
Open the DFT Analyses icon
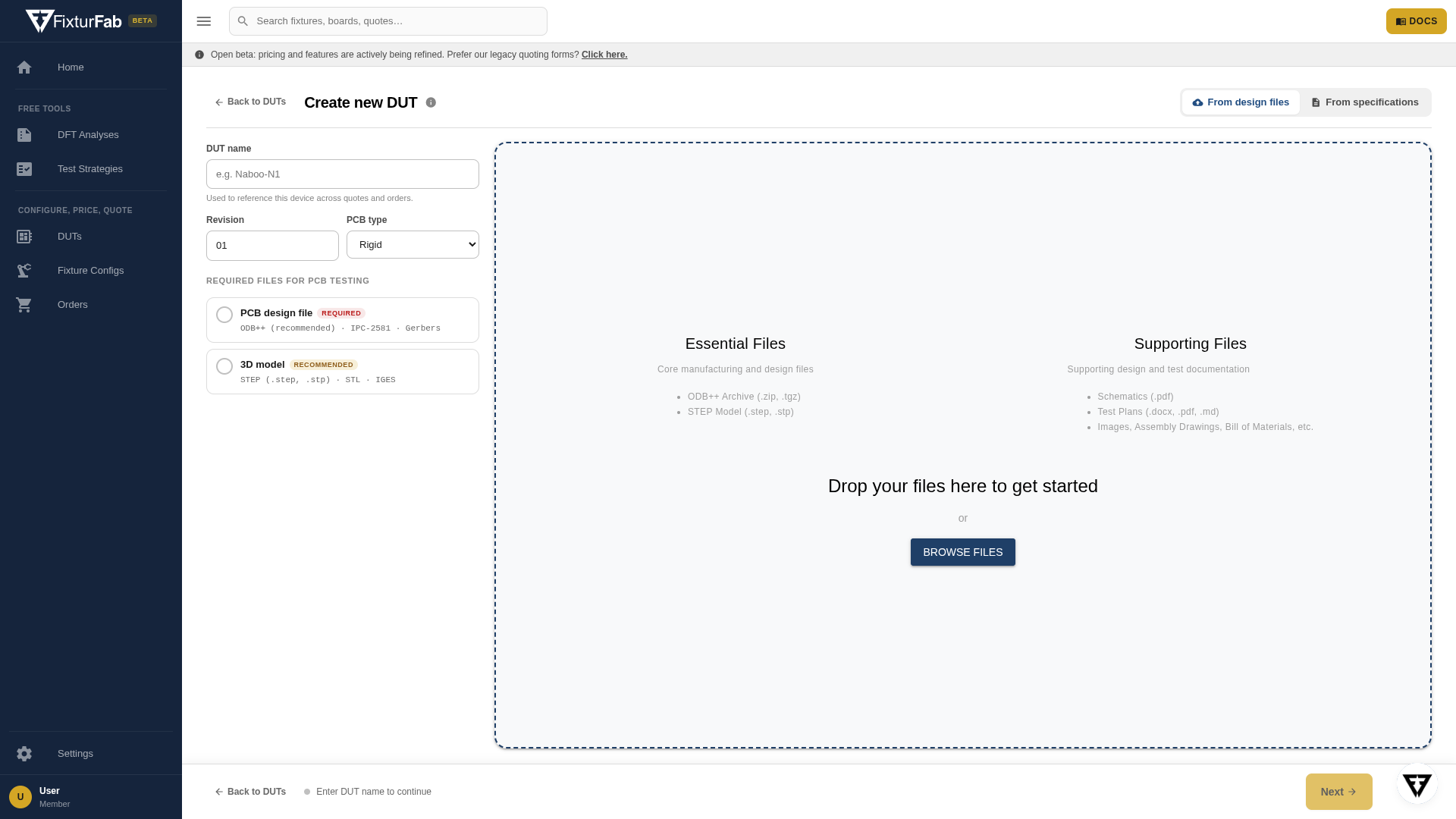pos(24,135)
